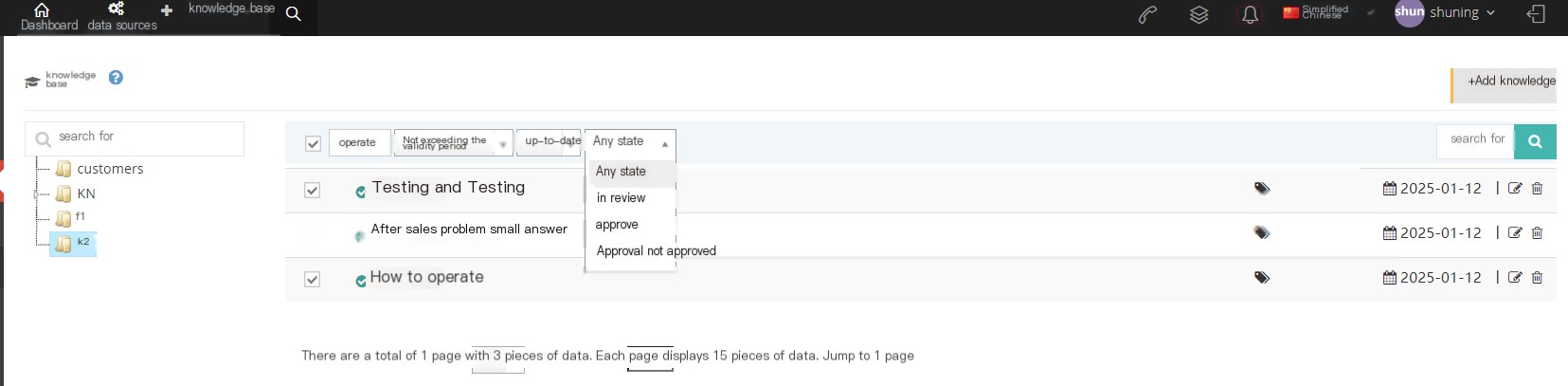The height and width of the screenshot is (386, 1568).
Task: Click the page number jump box
Action: point(650,358)
